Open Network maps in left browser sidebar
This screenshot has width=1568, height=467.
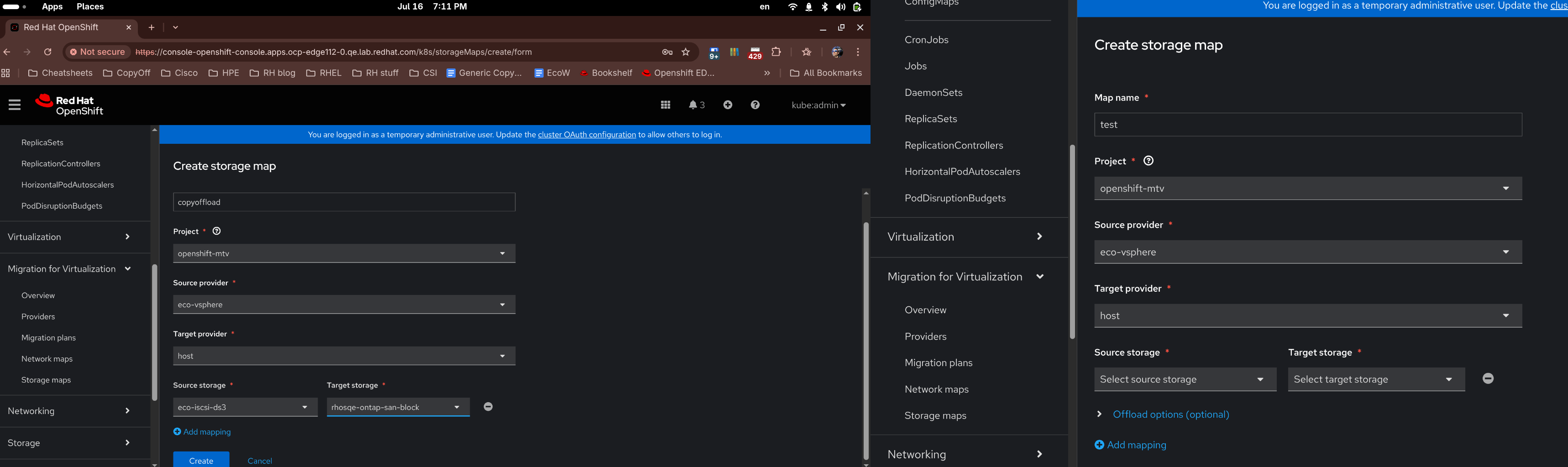[x=47, y=359]
